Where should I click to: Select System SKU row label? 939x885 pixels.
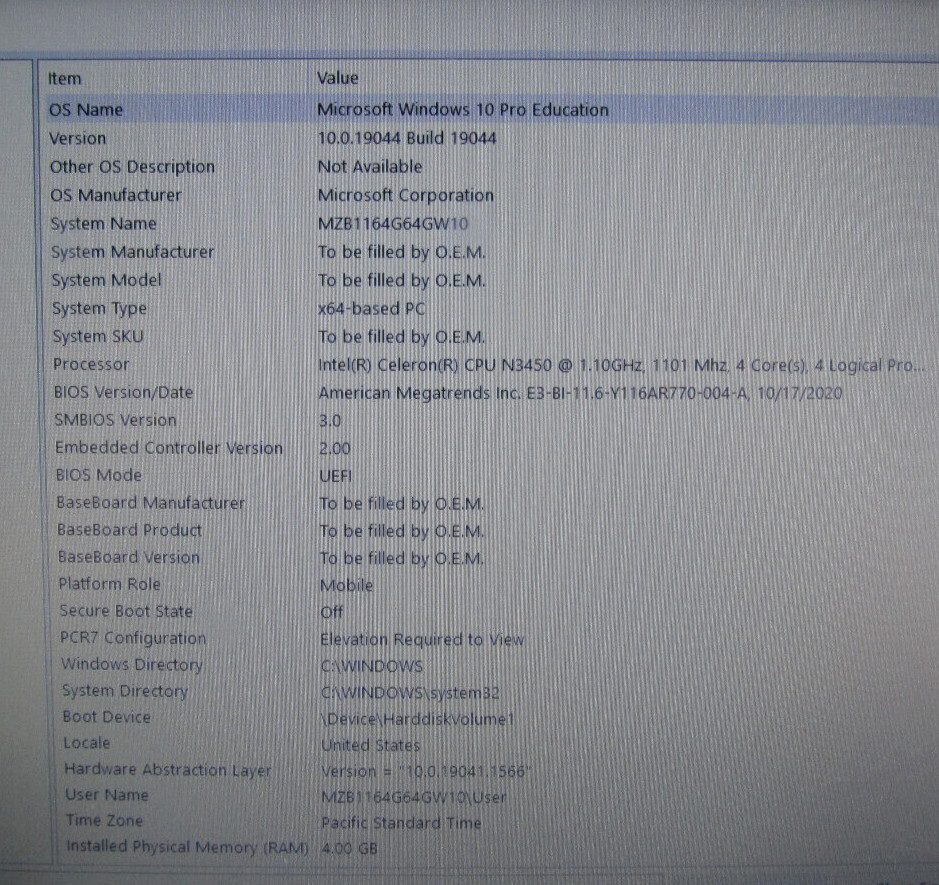tap(98, 337)
